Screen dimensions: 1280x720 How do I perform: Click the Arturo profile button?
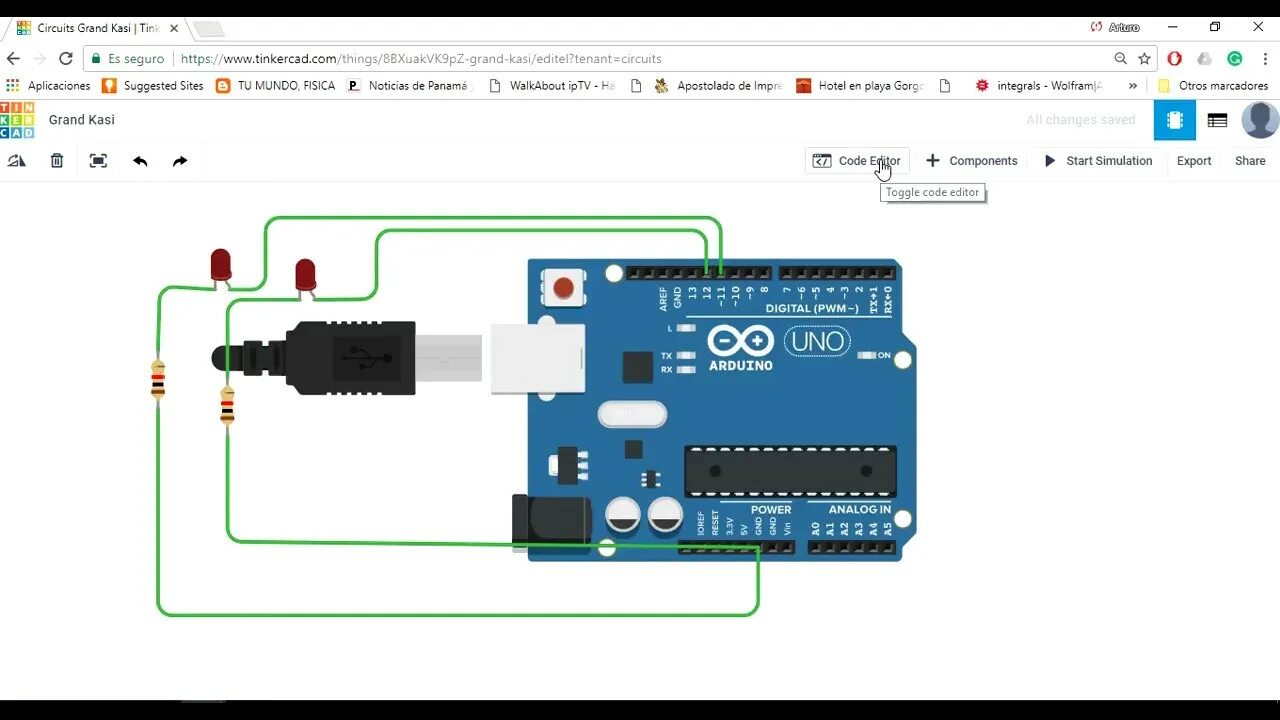[x=1115, y=27]
